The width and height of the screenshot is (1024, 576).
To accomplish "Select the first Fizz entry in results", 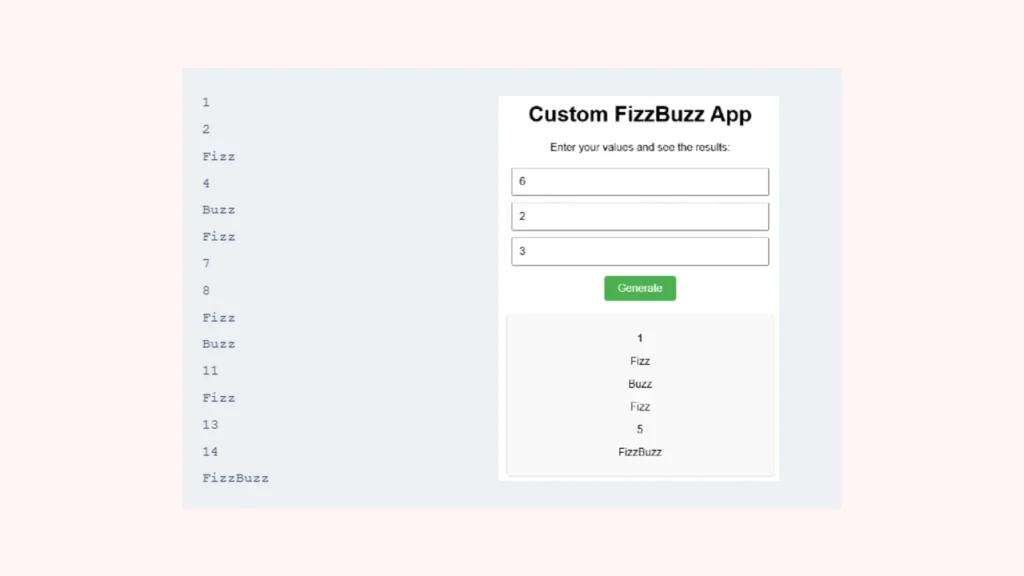I will click(x=640, y=360).
